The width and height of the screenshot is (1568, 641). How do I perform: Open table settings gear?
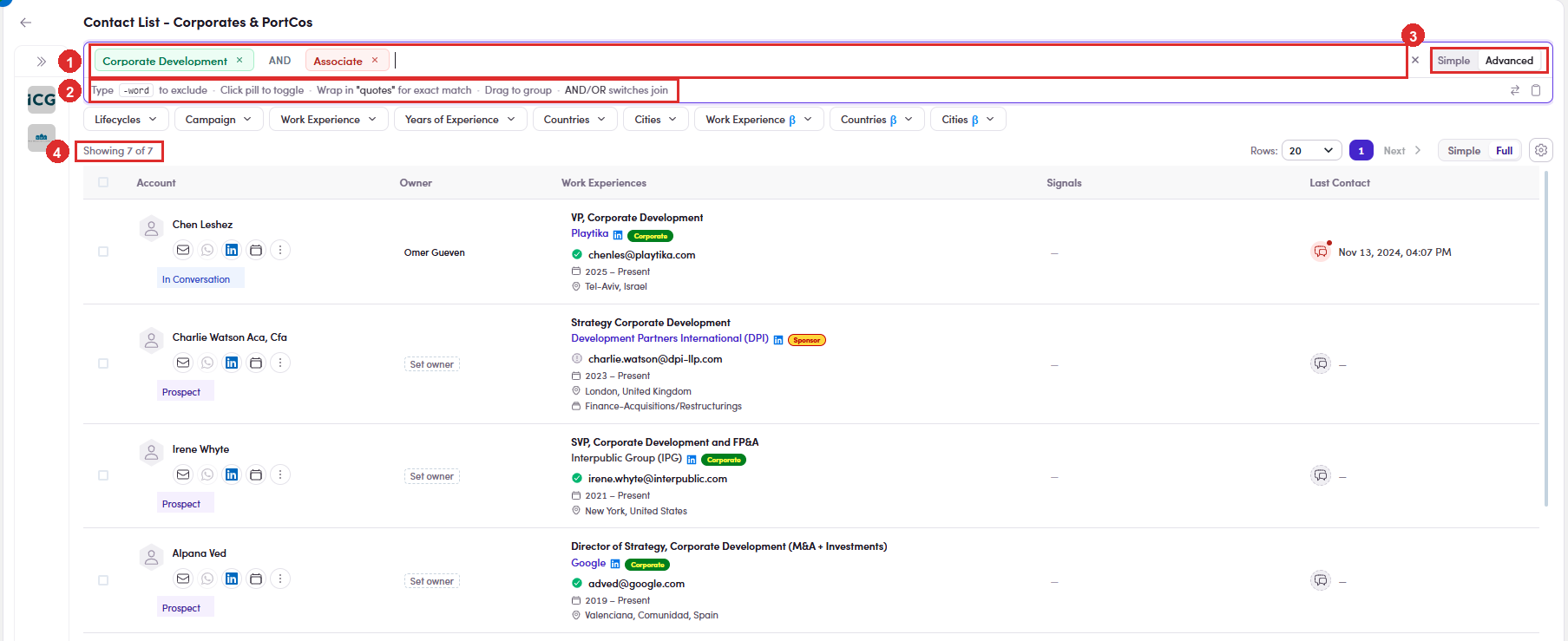coord(1541,150)
